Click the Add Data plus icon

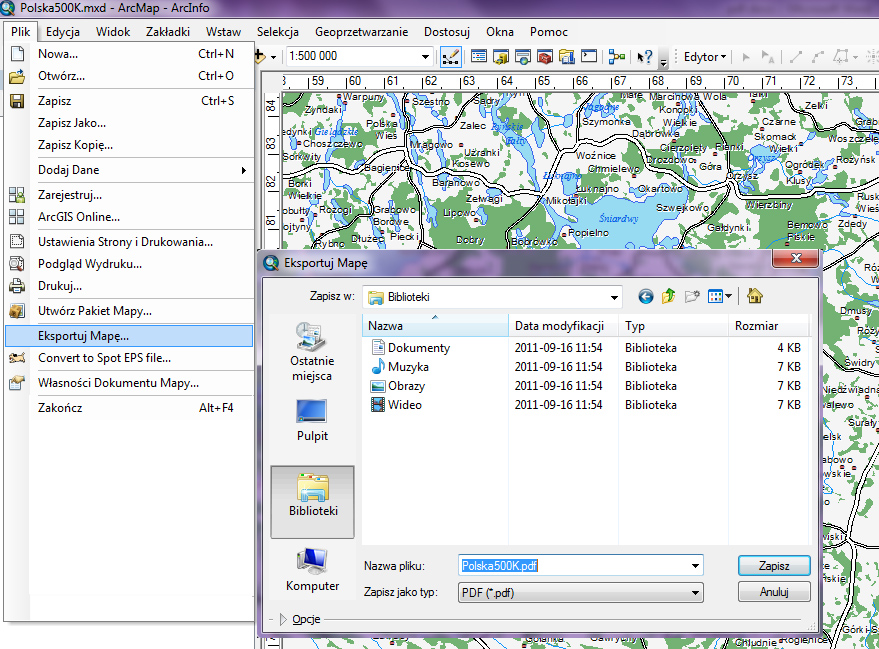click(x=260, y=57)
